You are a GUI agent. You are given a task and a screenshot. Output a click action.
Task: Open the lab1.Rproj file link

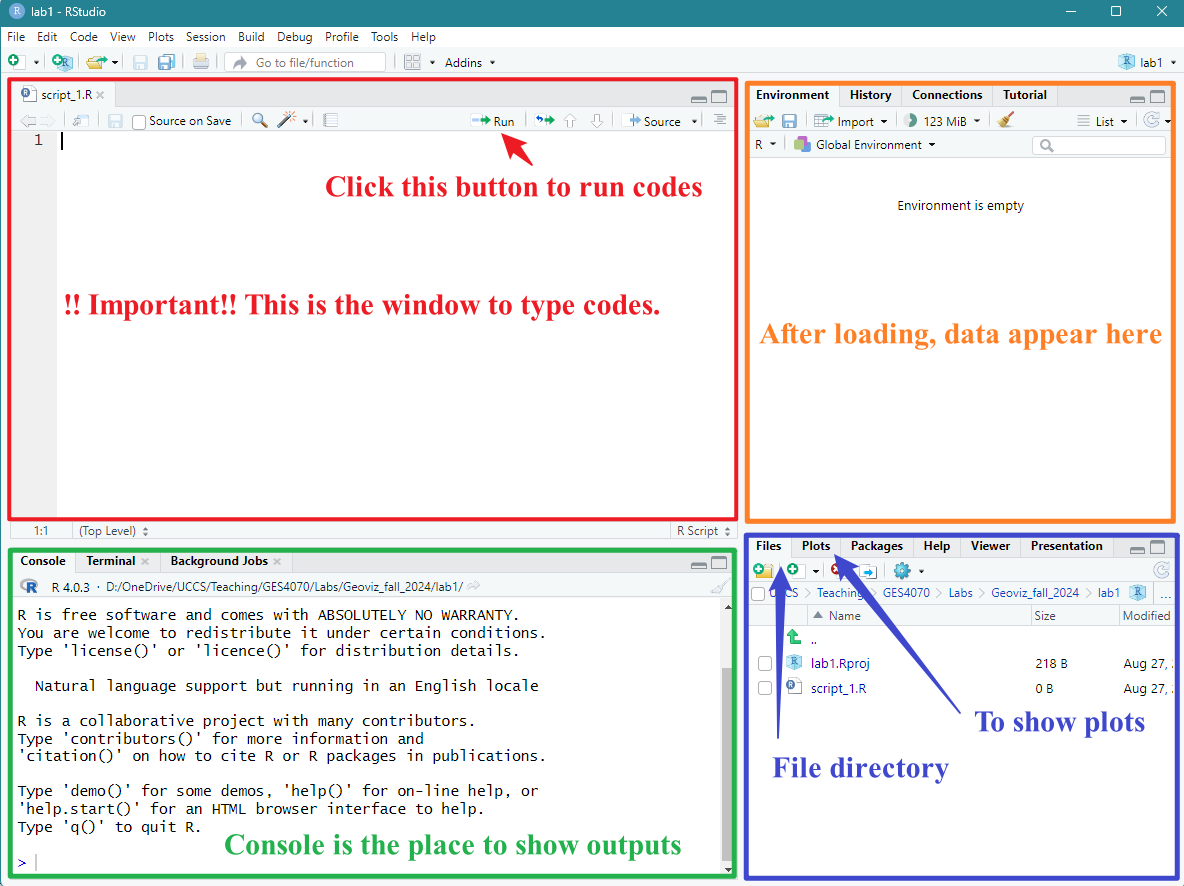pos(840,663)
